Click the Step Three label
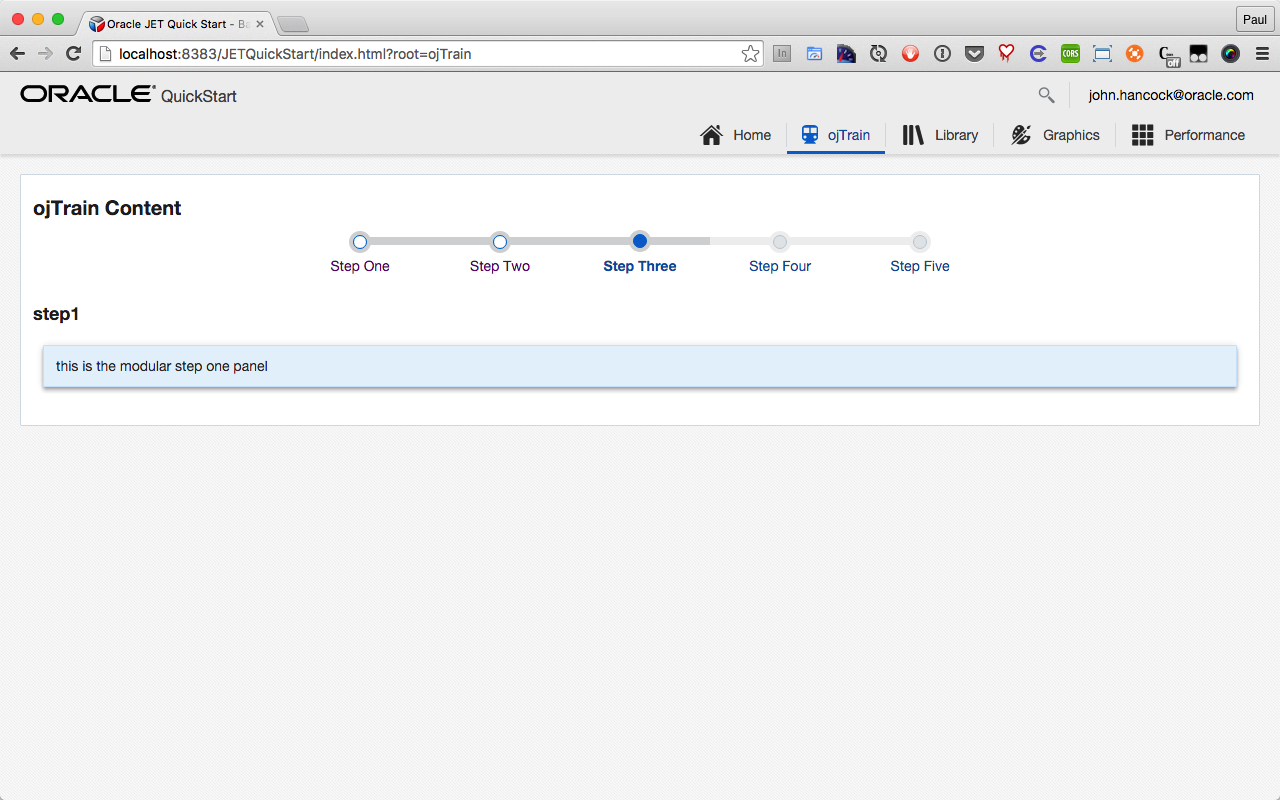This screenshot has width=1280, height=800. pos(640,266)
